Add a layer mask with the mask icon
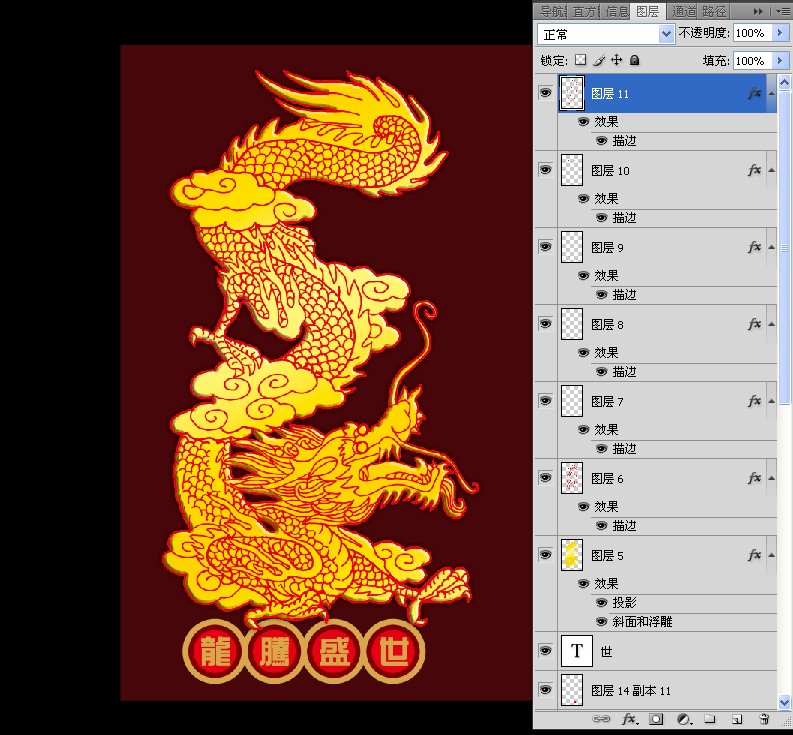Viewport: 793px width, 735px height. click(656, 718)
